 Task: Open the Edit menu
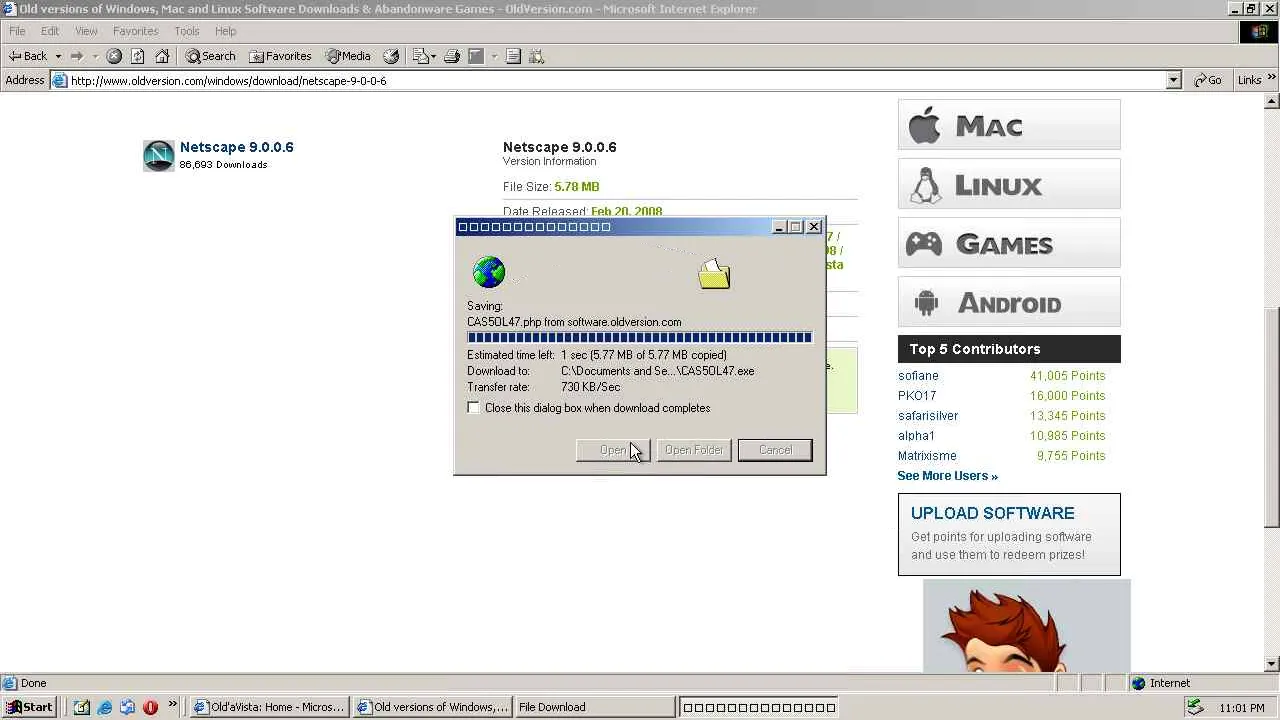pos(50,31)
